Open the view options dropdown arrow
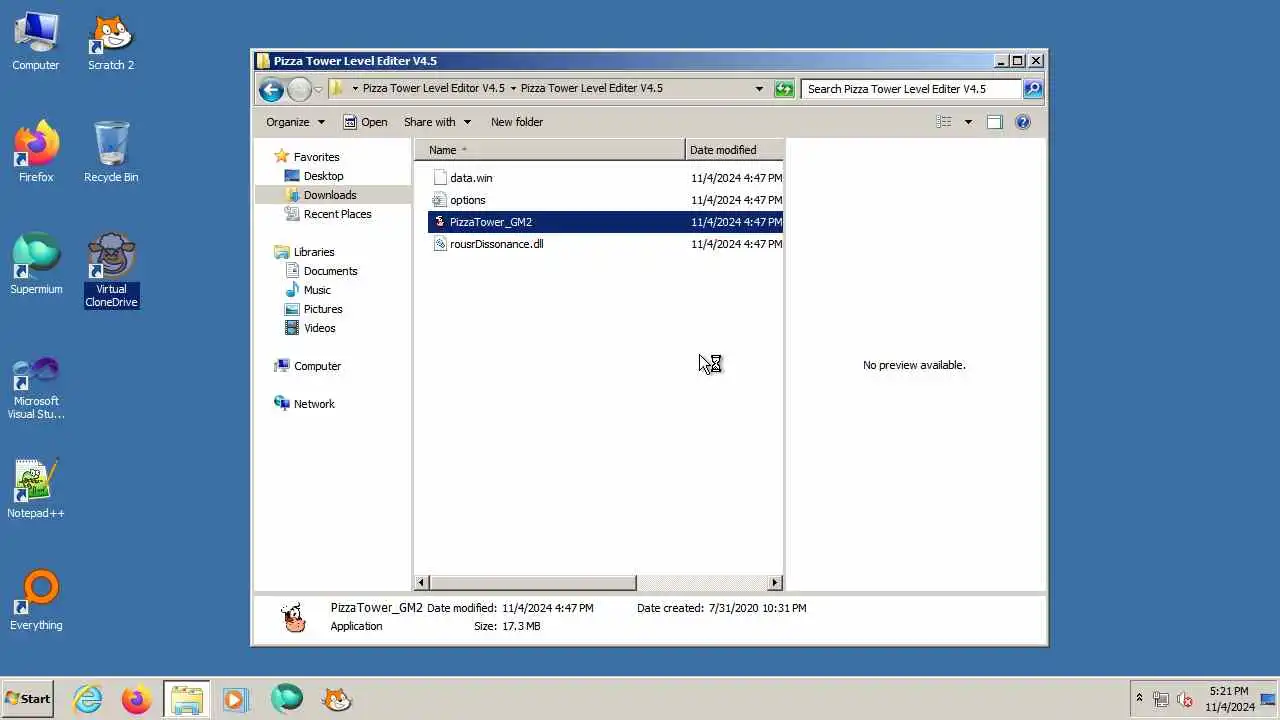Viewport: 1280px width, 720px height. [x=968, y=122]
